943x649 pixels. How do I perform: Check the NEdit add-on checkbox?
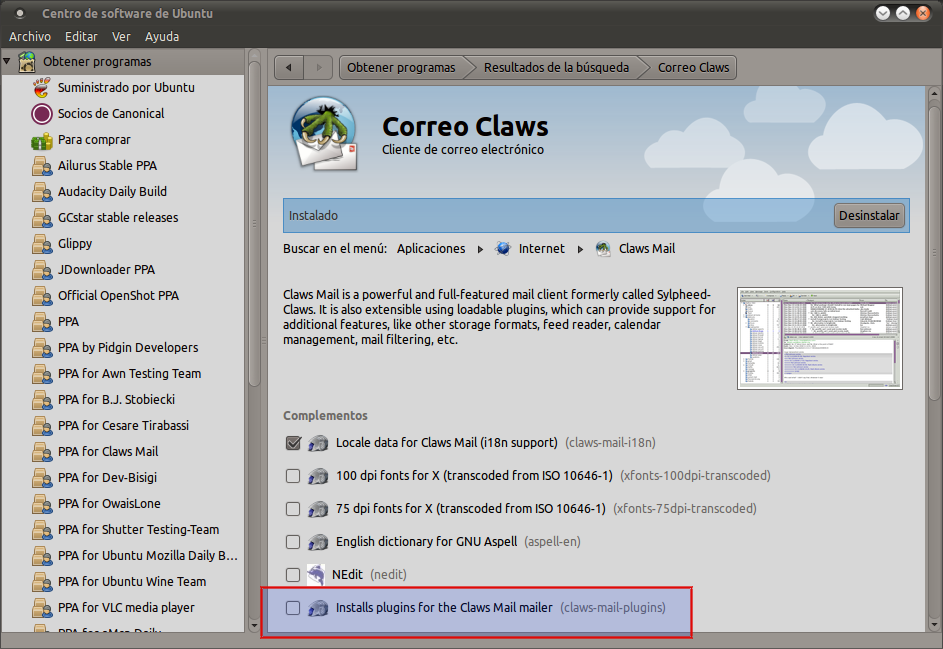(x=293, y=574)
